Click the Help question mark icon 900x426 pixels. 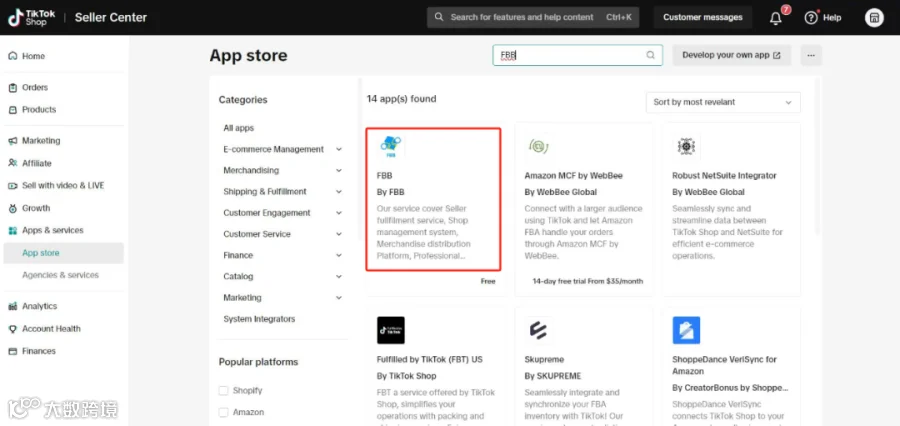(810, 18)
